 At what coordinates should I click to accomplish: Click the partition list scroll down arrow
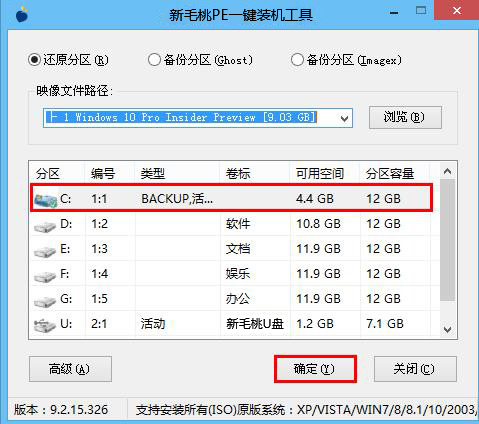(x=448, y=329)
